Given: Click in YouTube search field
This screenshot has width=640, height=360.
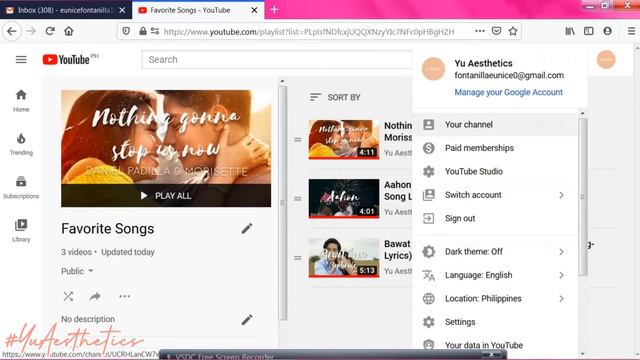Looking at the screenshot, I should click(277, 60).
